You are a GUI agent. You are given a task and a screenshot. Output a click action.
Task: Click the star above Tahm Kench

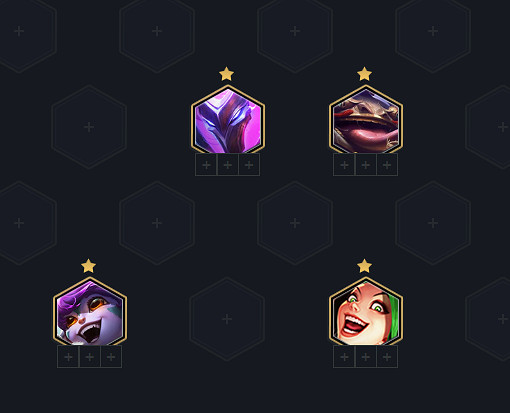tap(364, 74)
